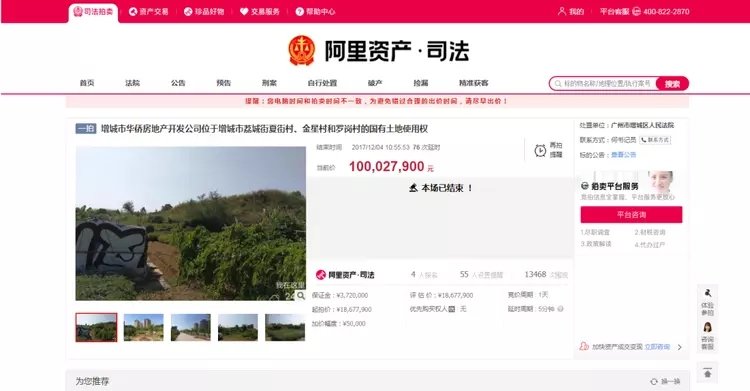Expand arrow next to 立即咨询

pos(680,347)
